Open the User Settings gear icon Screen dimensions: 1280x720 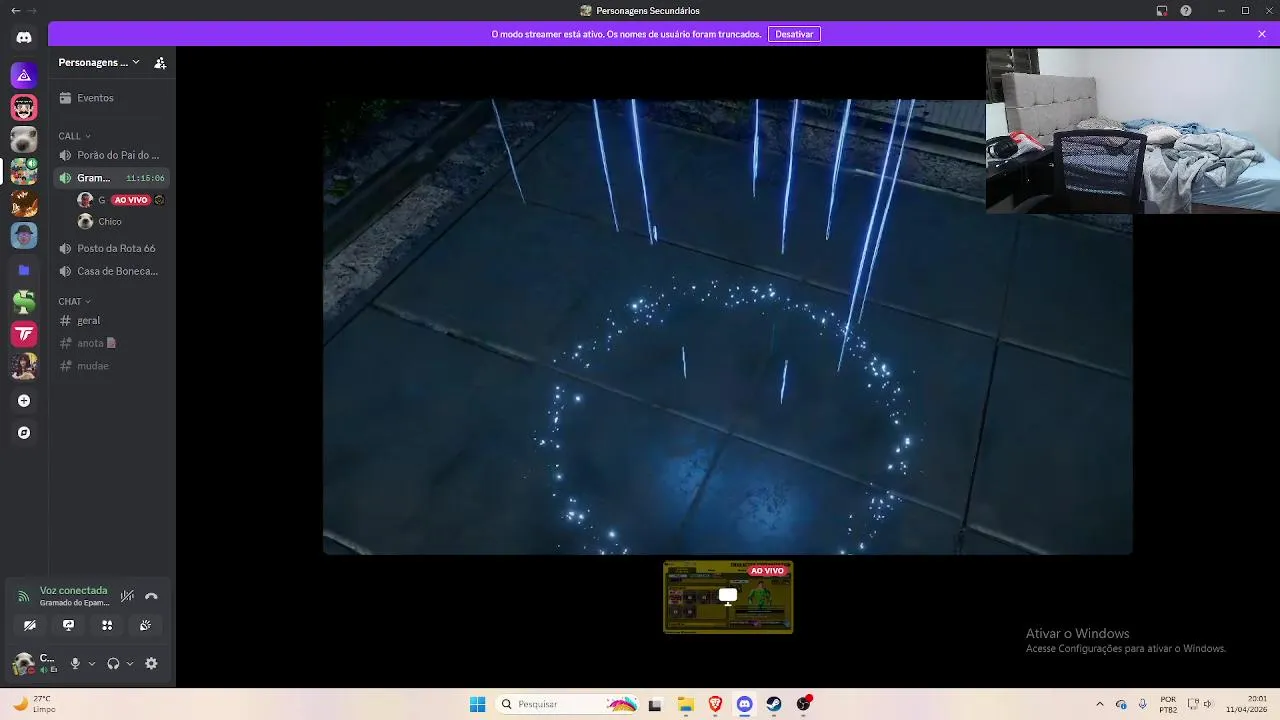(x=151, y=663)
